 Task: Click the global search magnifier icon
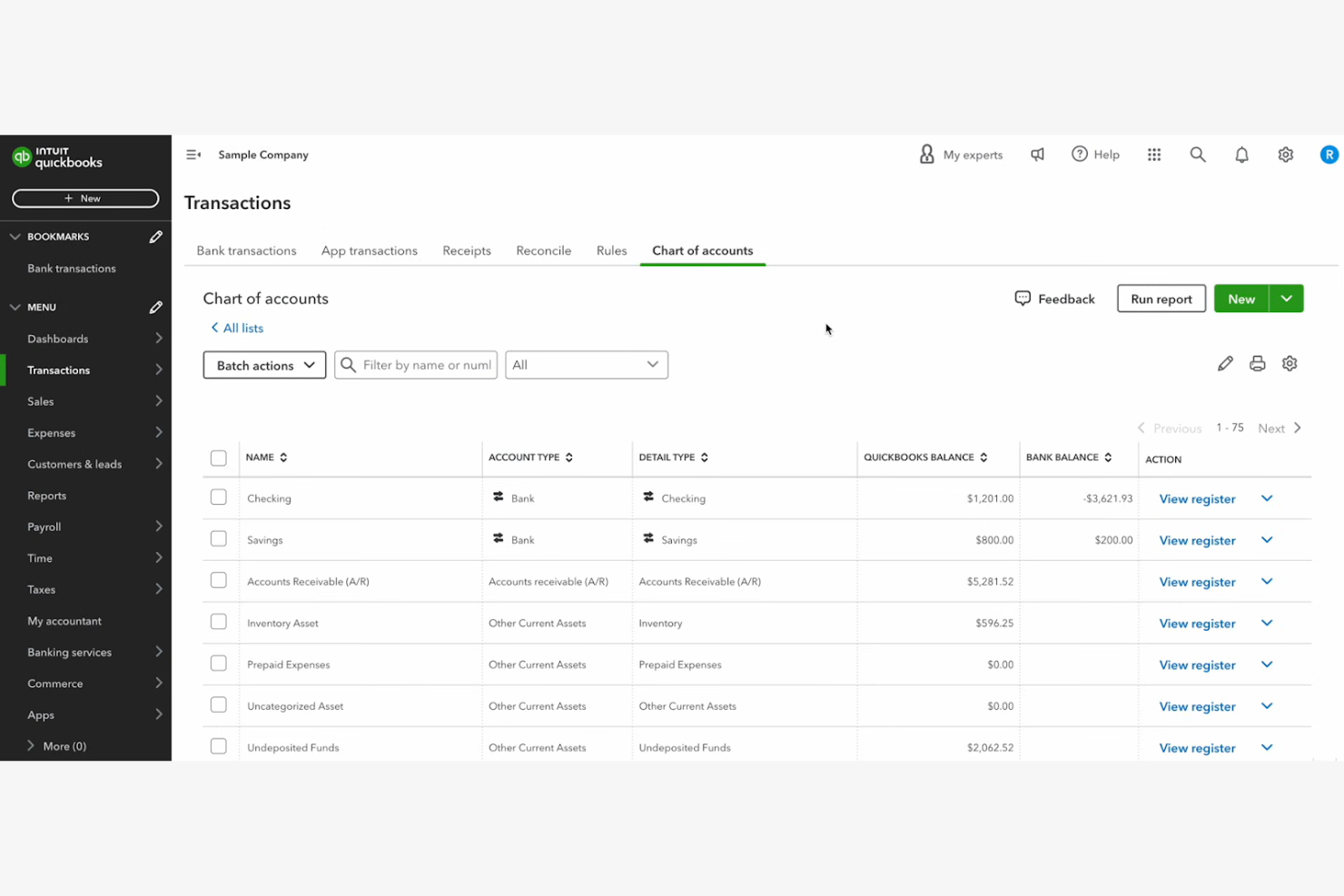pyautogui.click(x=1198, y=154)
